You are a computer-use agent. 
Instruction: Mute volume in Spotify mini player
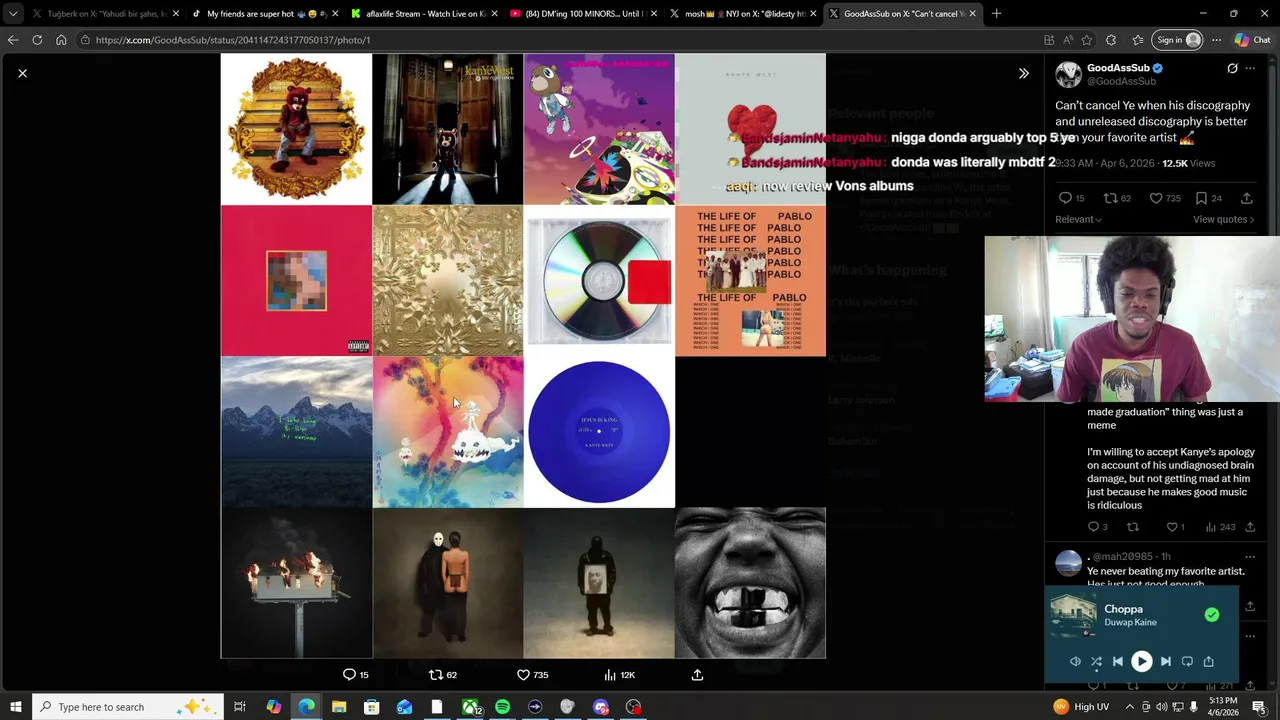tap(1075, 661)
